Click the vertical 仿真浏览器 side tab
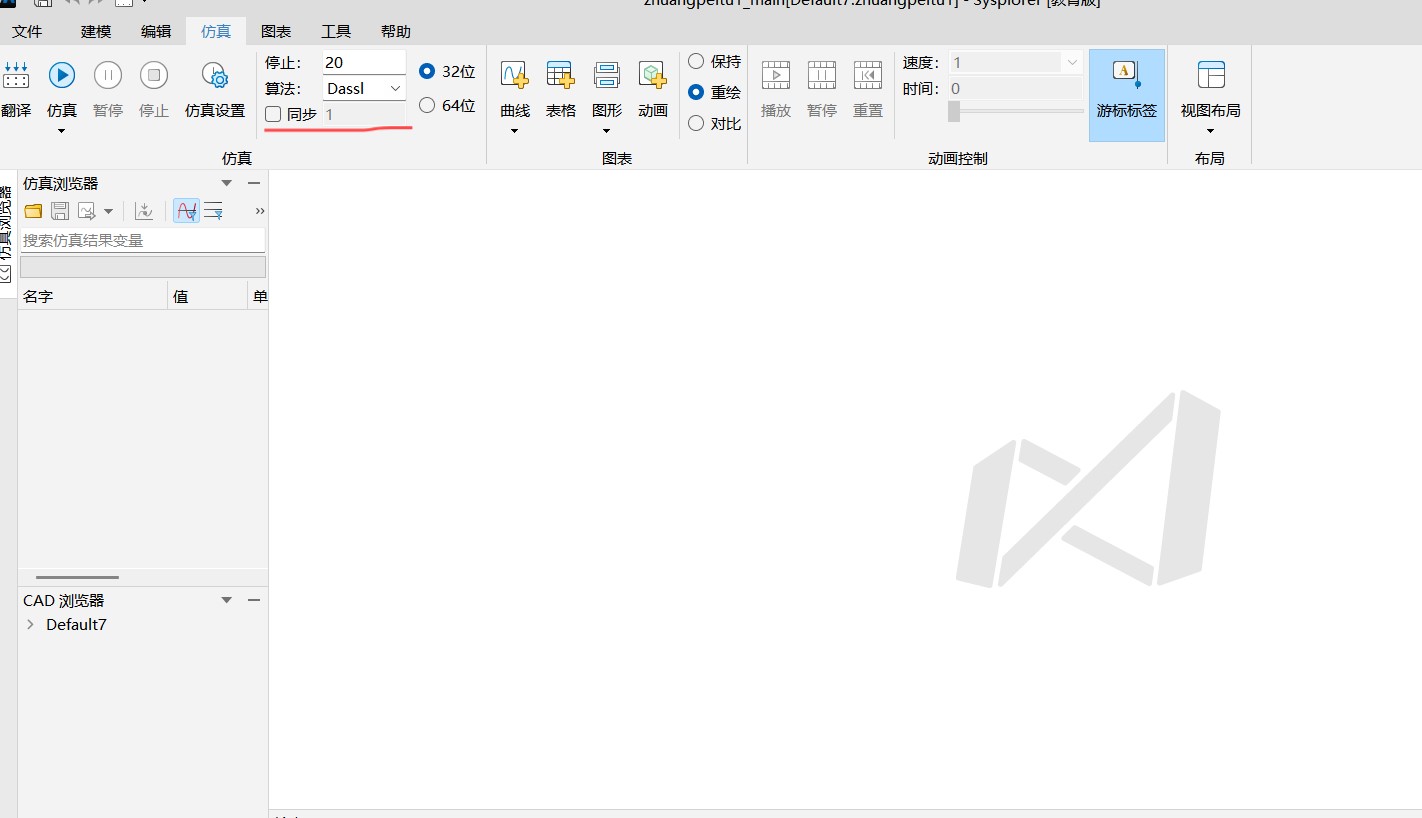This screenshot has height=818, width=1422. tap(7, 233)
